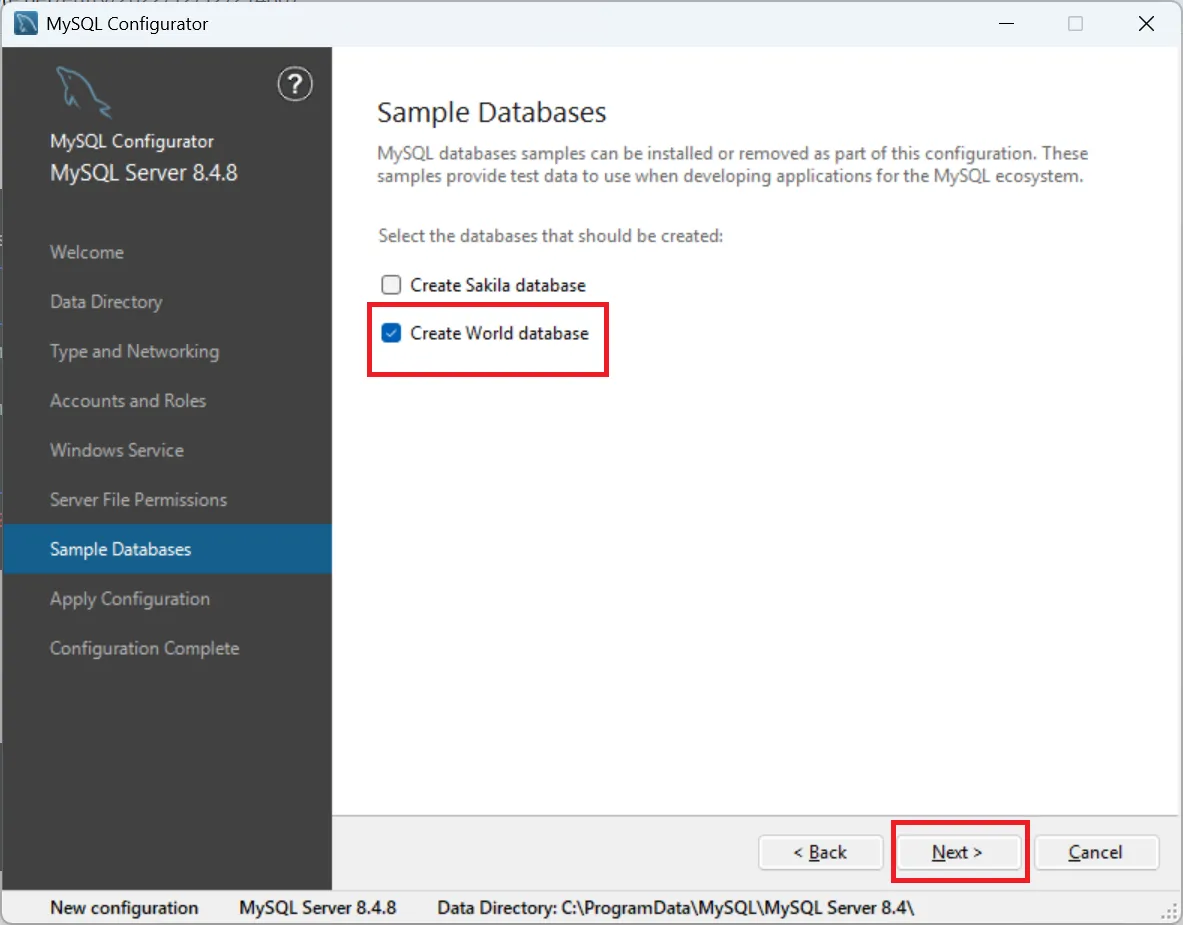Click the Sample Databases heading
Viewport: 1183px width, 925px height.
[491, 112]
